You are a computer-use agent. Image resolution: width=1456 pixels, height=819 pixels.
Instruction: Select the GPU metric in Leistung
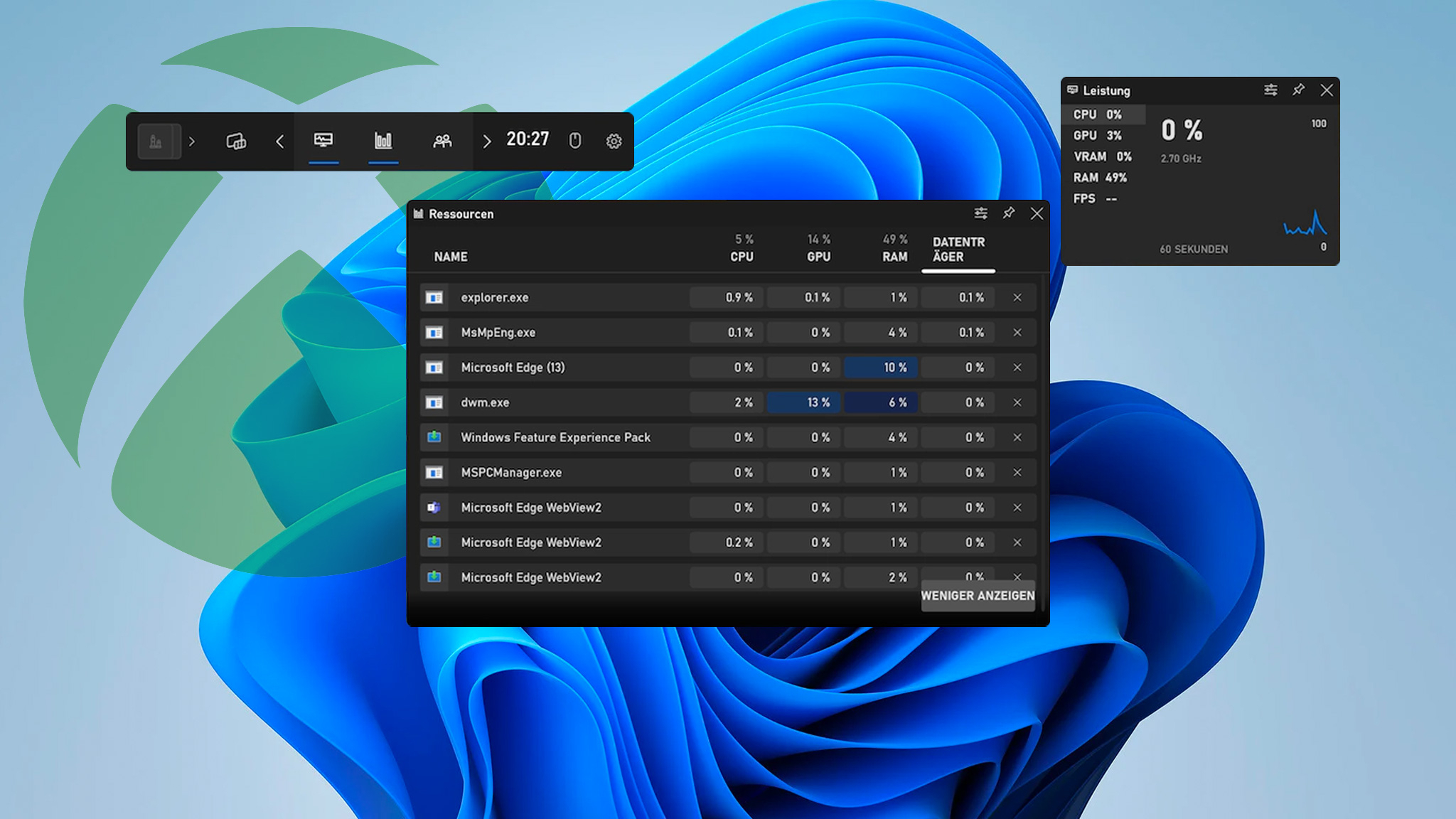(1098, 135)
